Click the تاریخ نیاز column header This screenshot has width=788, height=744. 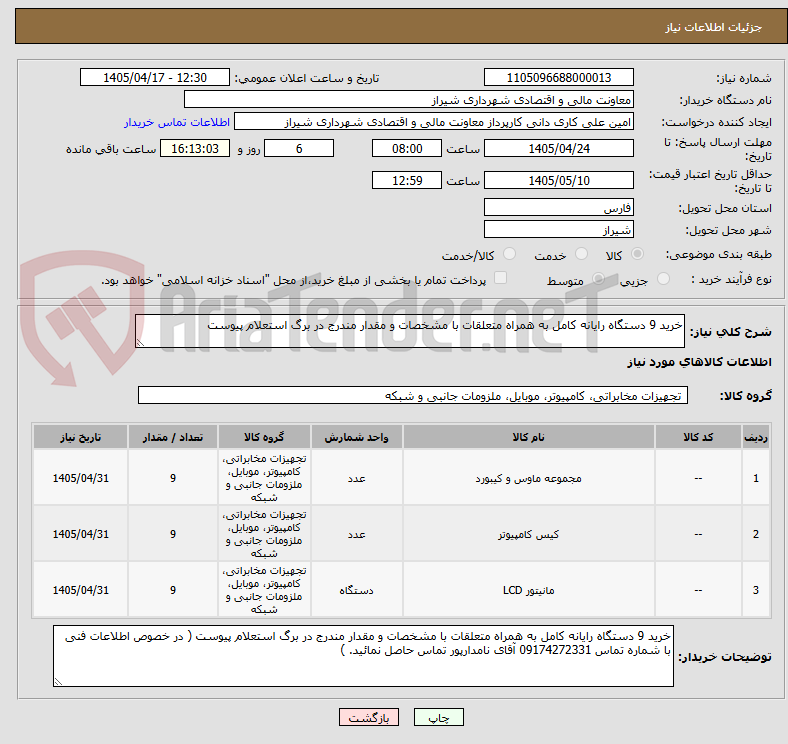click(x=80, y=437)
